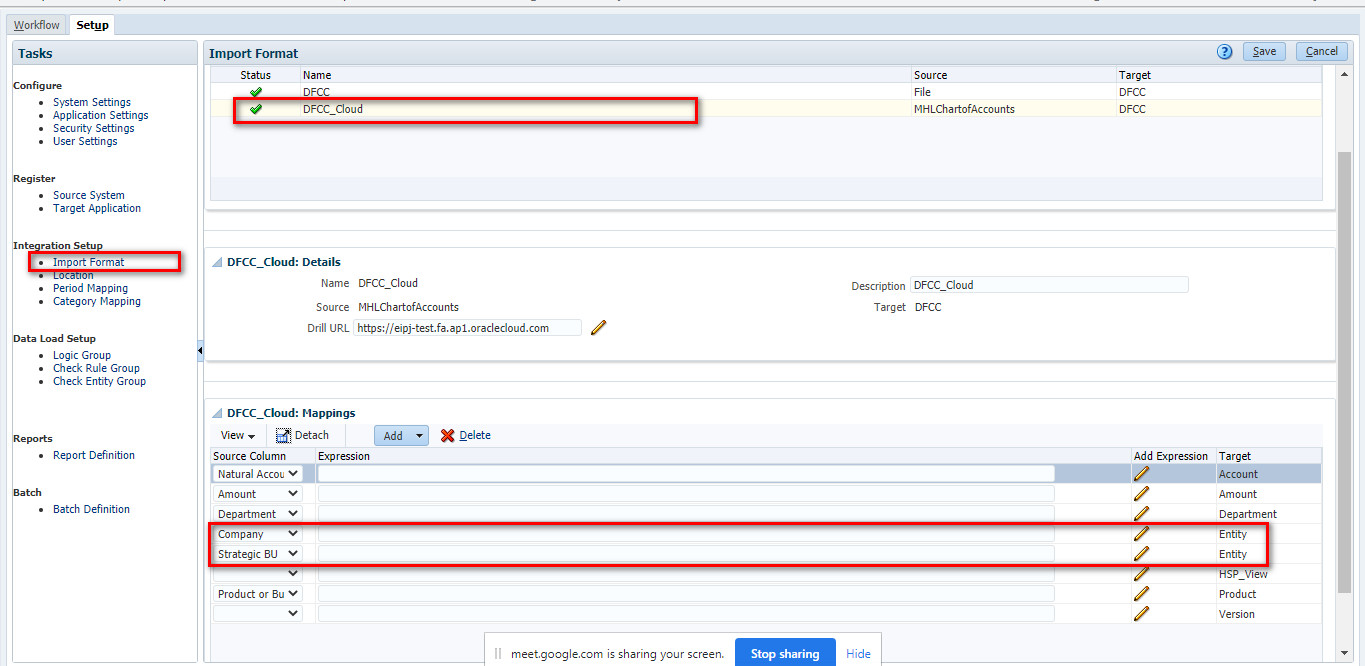Click into the Drill URL field

[468, 327]
